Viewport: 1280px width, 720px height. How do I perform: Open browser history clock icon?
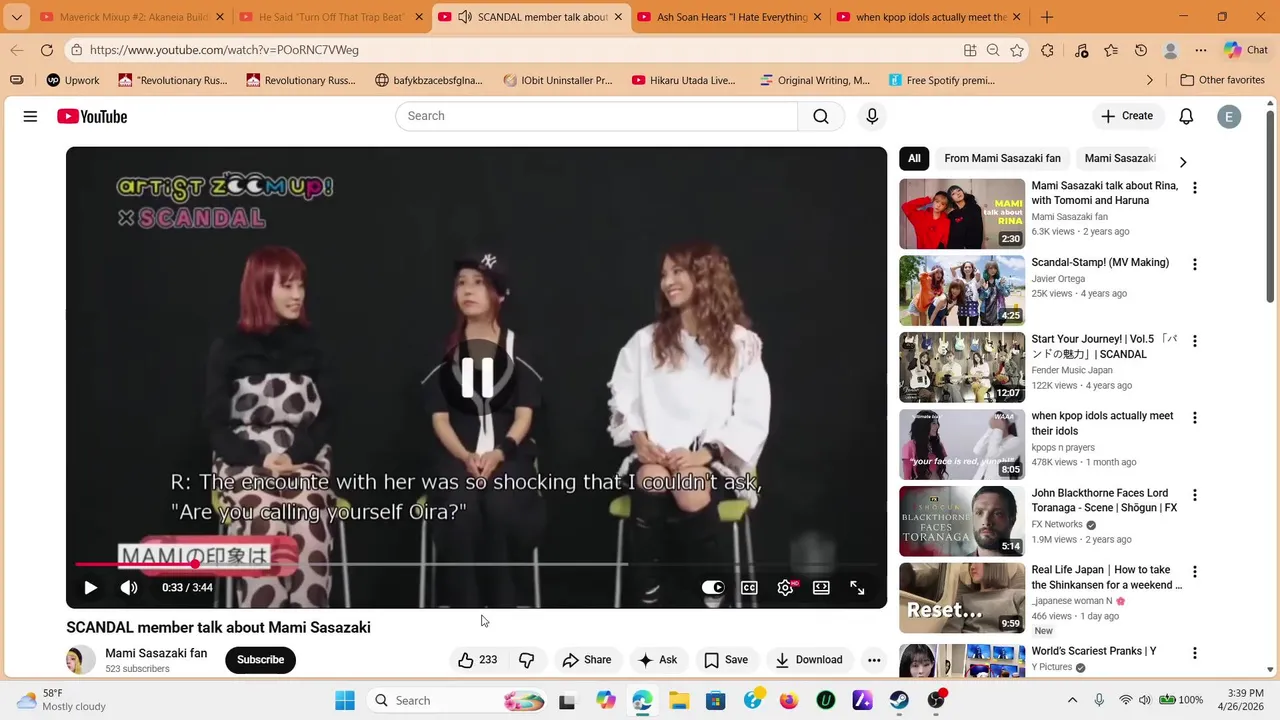point(1141,50)
